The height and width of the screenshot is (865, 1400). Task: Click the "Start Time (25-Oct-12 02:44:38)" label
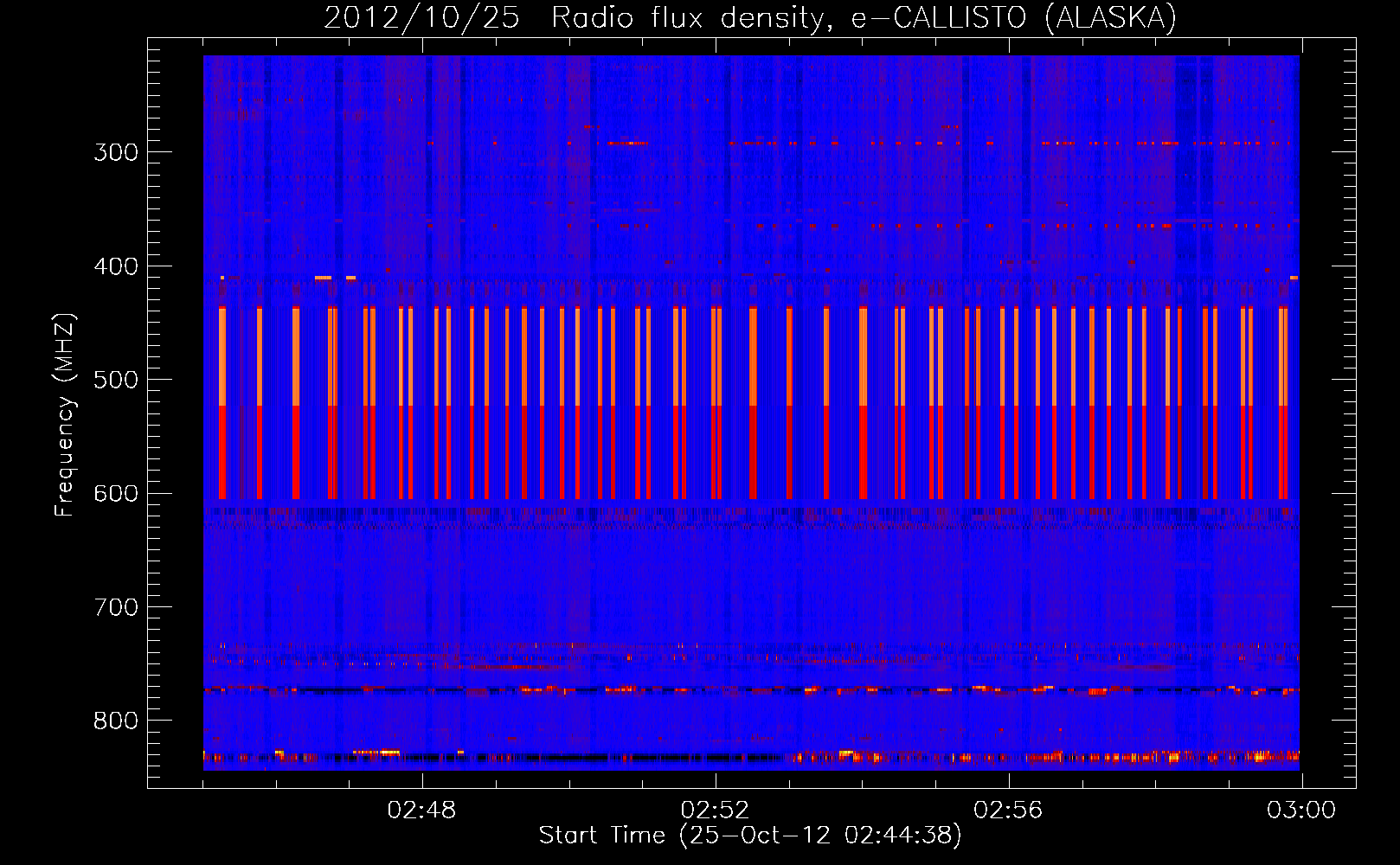750,836
